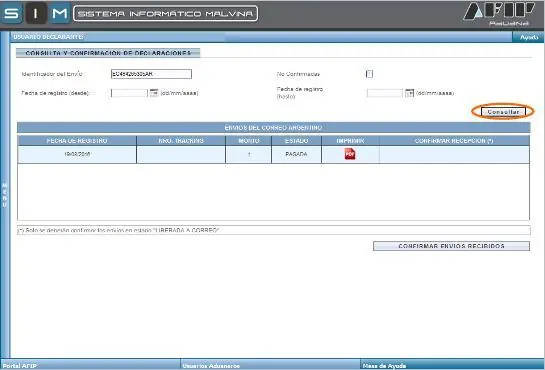Click the USUARIO DECLARANTE label
The width and height of the screenshot is (545, 370).
click(x=48, y=37)
